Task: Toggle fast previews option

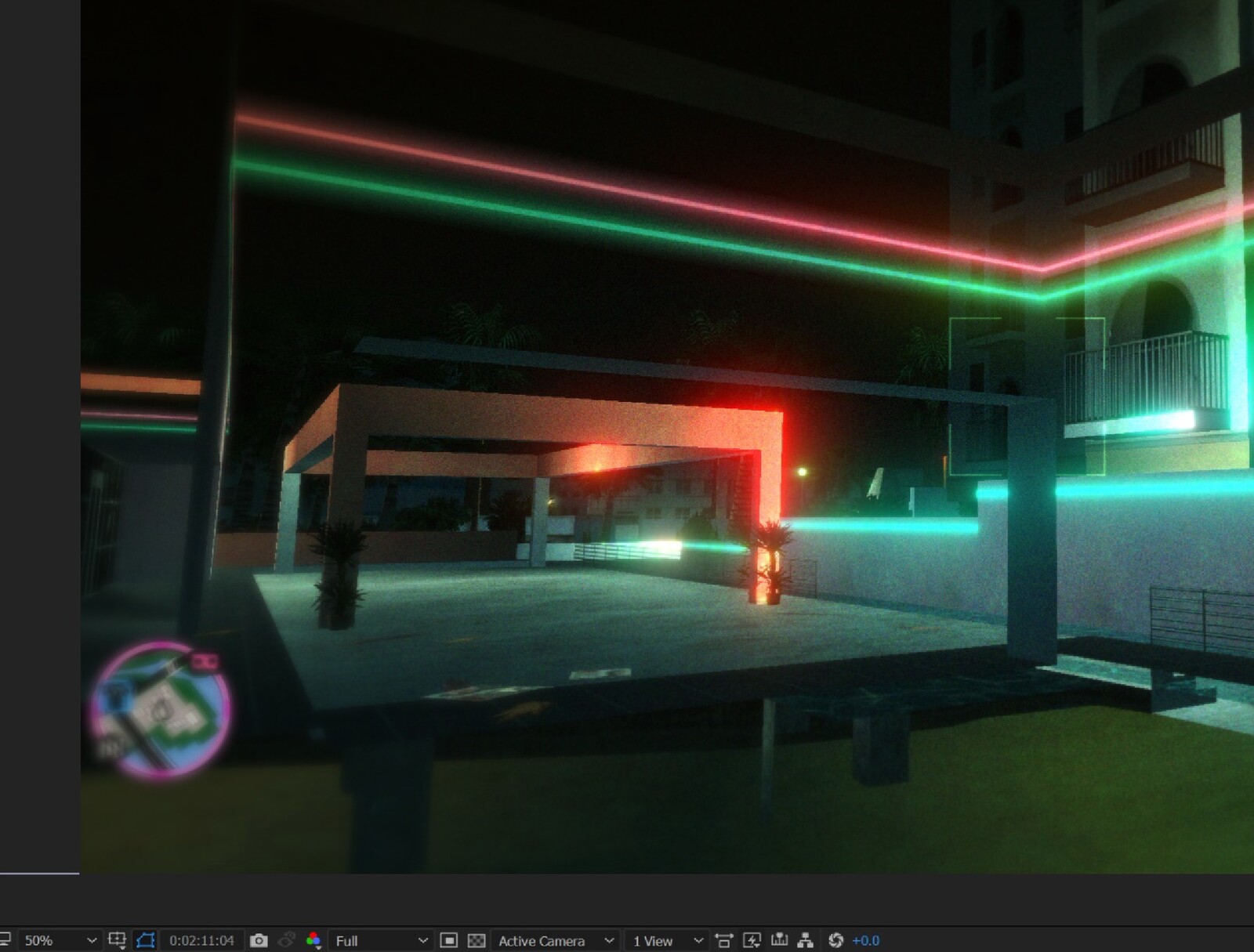Action: click(752, 940)
